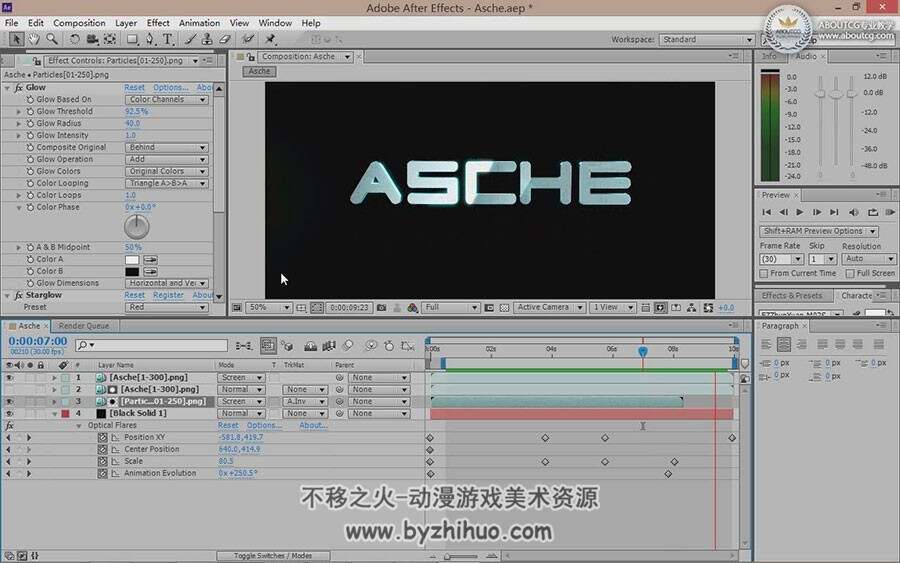This screenshot has width=900, height=563.
Task: Toggle Position XY stopwatch
Action: click(x=102, y=437)
